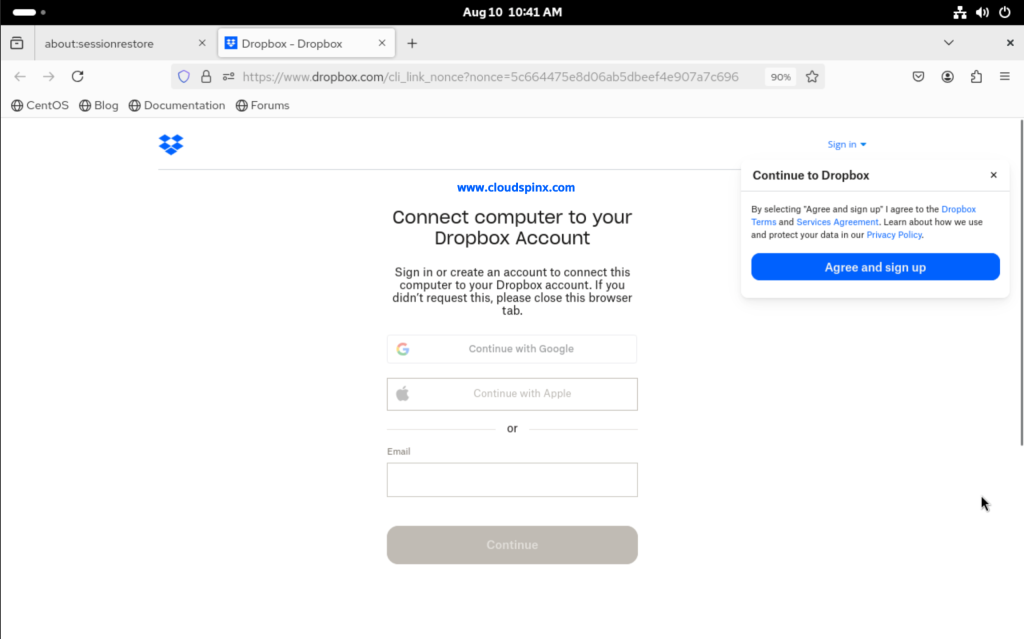Save page to Pocket
The image size is (1024, 639).
tap(917, 76)
